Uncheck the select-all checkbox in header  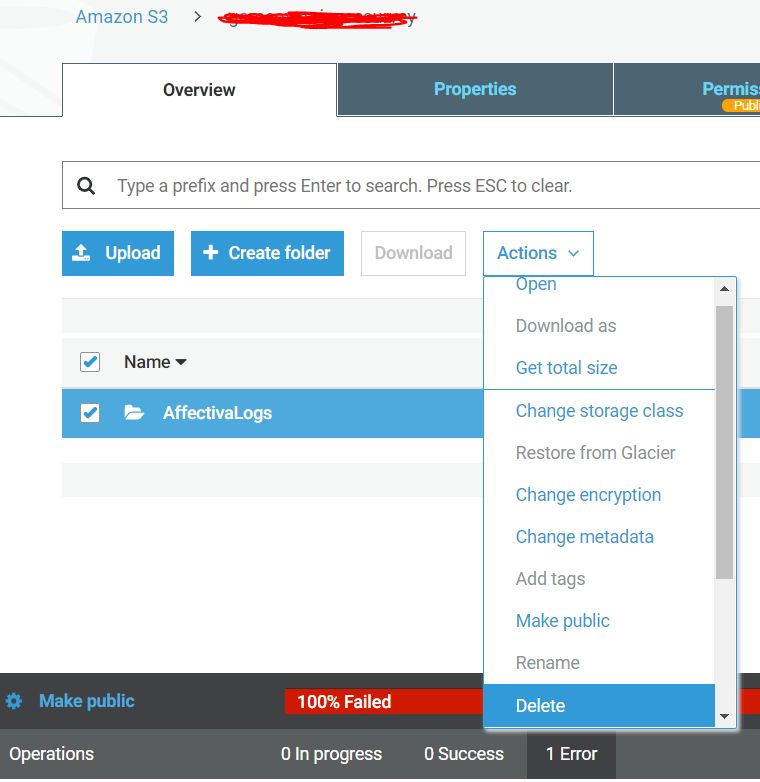[x=90, y=362]
